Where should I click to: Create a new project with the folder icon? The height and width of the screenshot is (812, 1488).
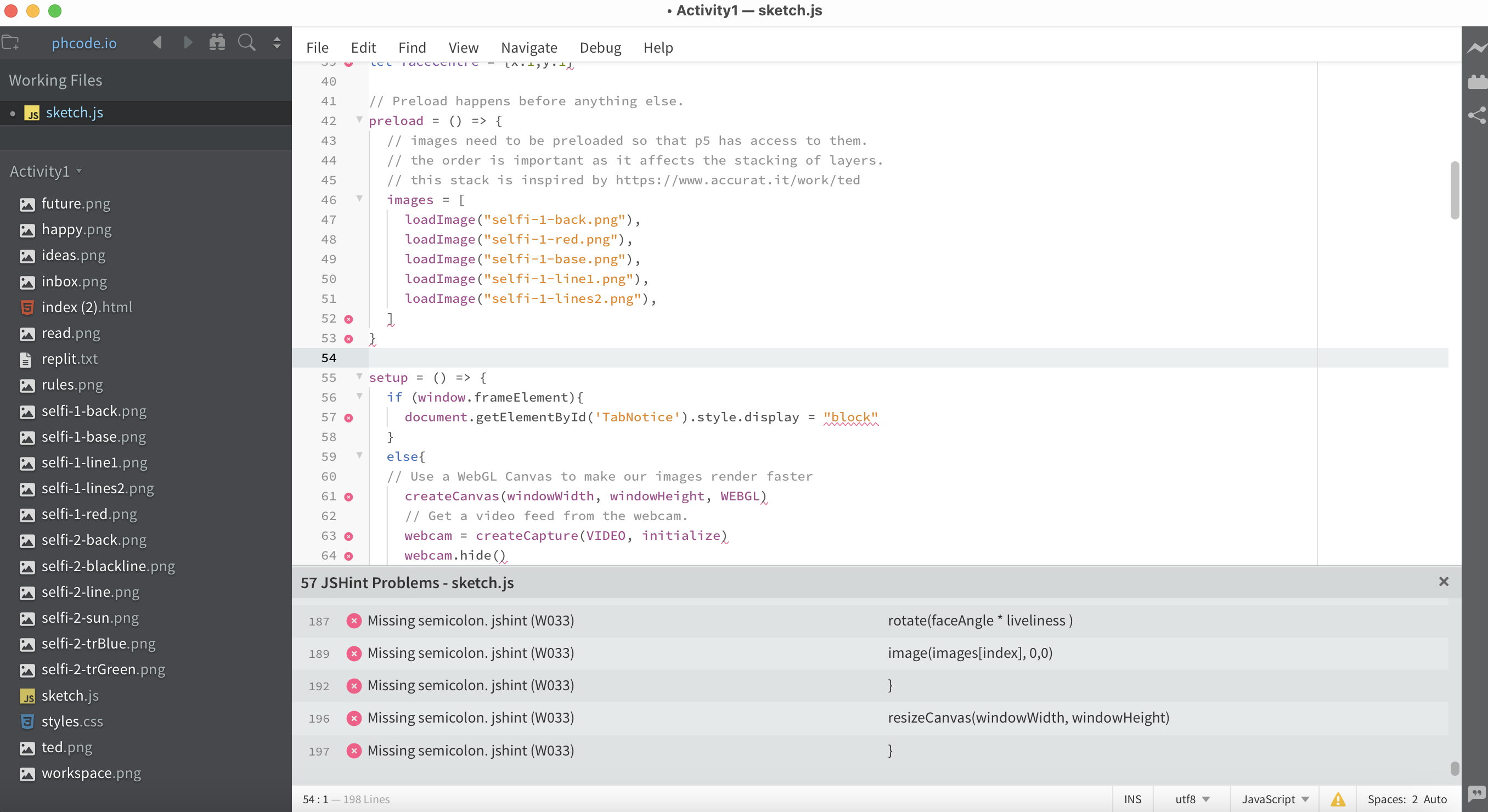pos(10,42)
